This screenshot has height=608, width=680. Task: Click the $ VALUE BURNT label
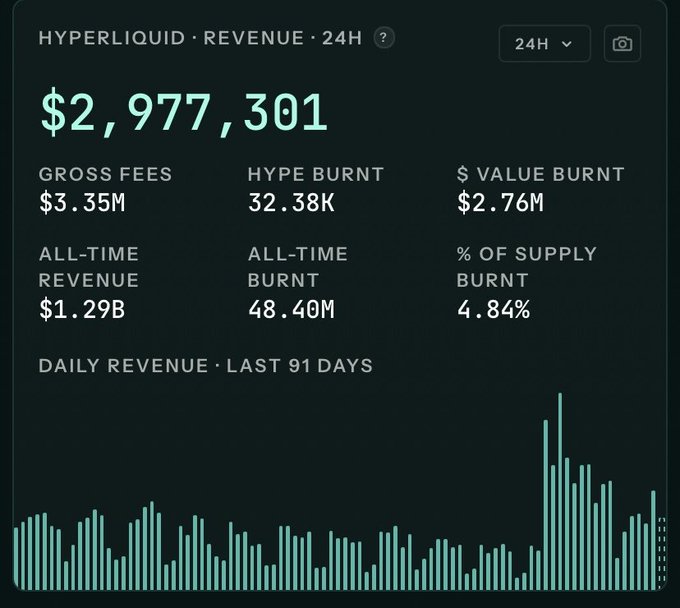click(x=540, y=174)
